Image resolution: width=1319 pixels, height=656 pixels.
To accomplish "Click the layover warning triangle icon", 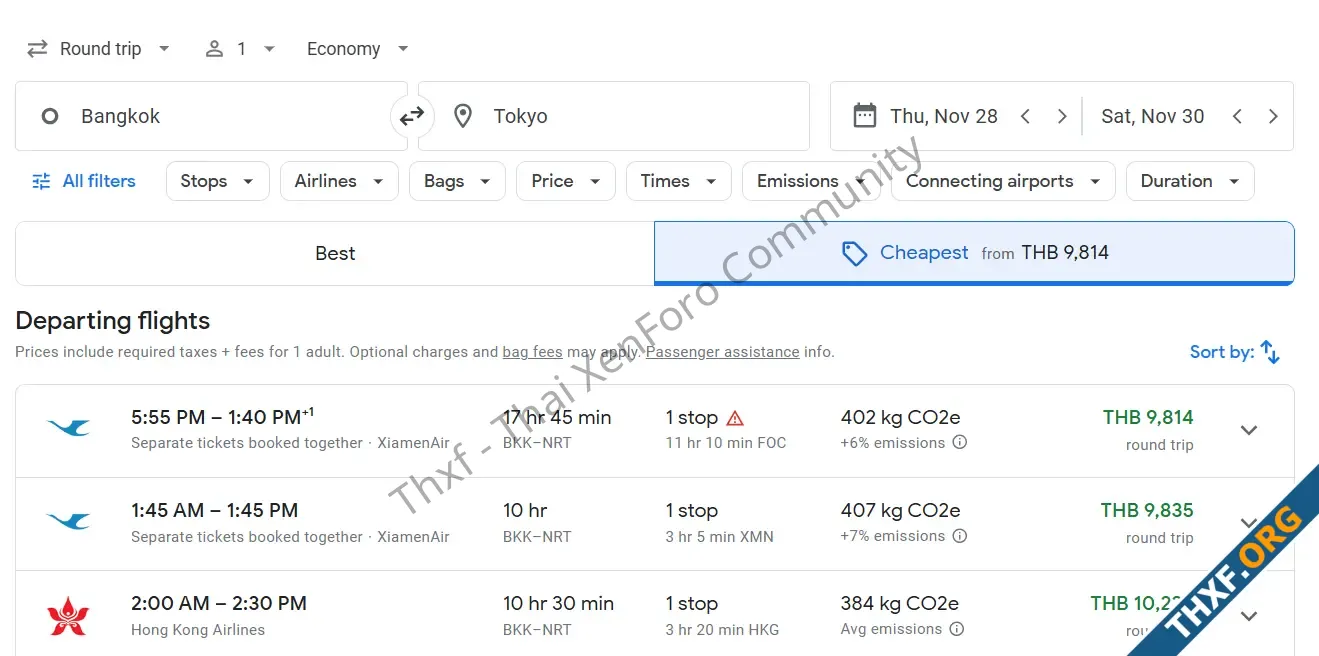I will tap(735, 418).
